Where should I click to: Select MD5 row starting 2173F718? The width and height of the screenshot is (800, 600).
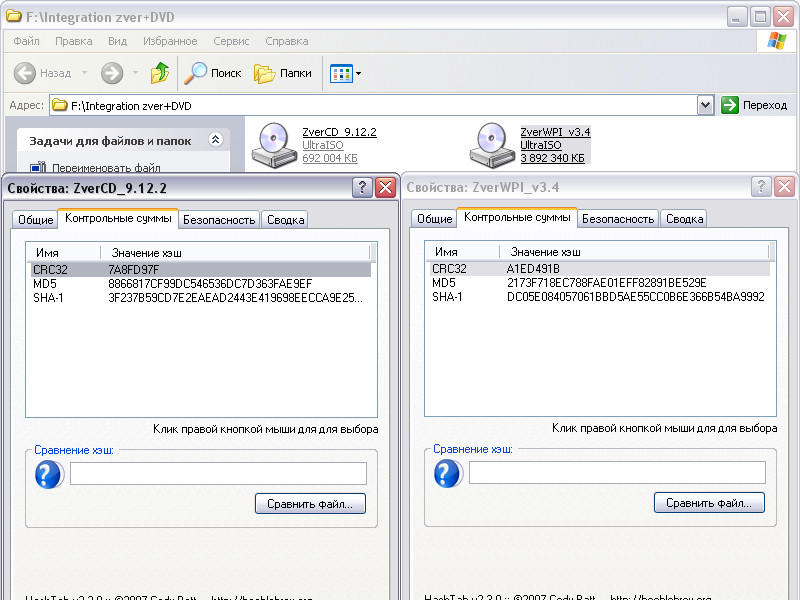(599, 283)
